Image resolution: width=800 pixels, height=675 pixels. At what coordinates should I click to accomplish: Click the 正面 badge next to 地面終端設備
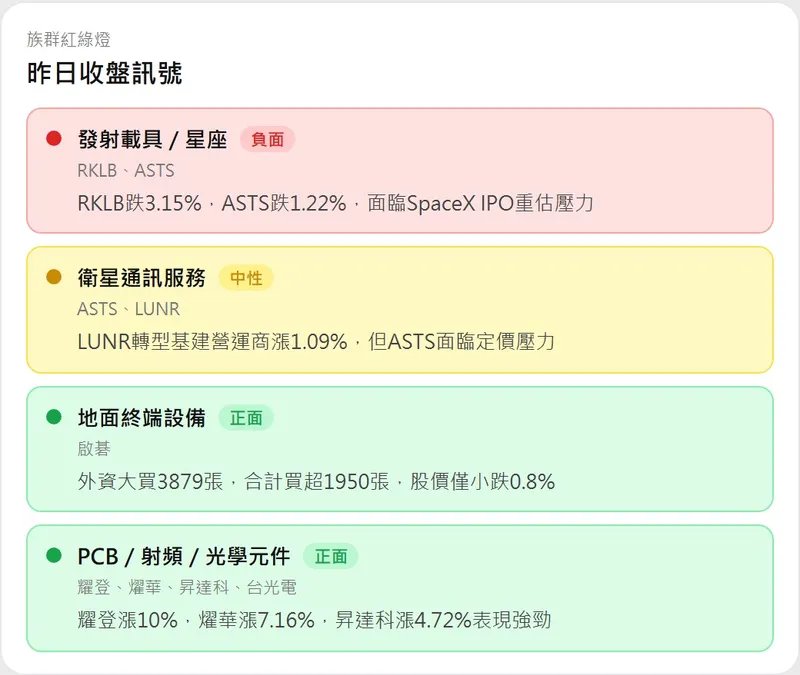(246, 418)
